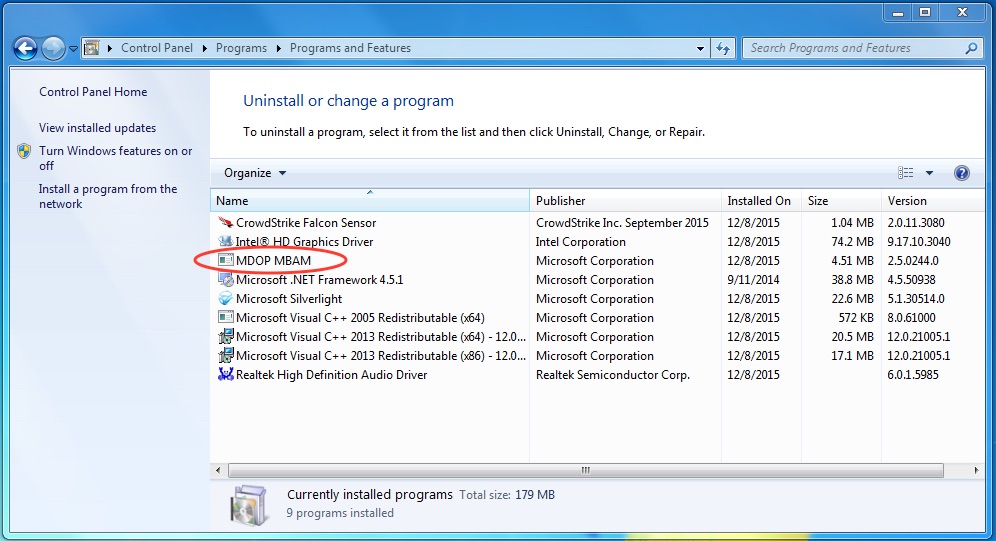Image resolution: width=996 pixels, height=541 pixels.
Task: Click the scrollbar right arrow
Action: tap(976, 471)
